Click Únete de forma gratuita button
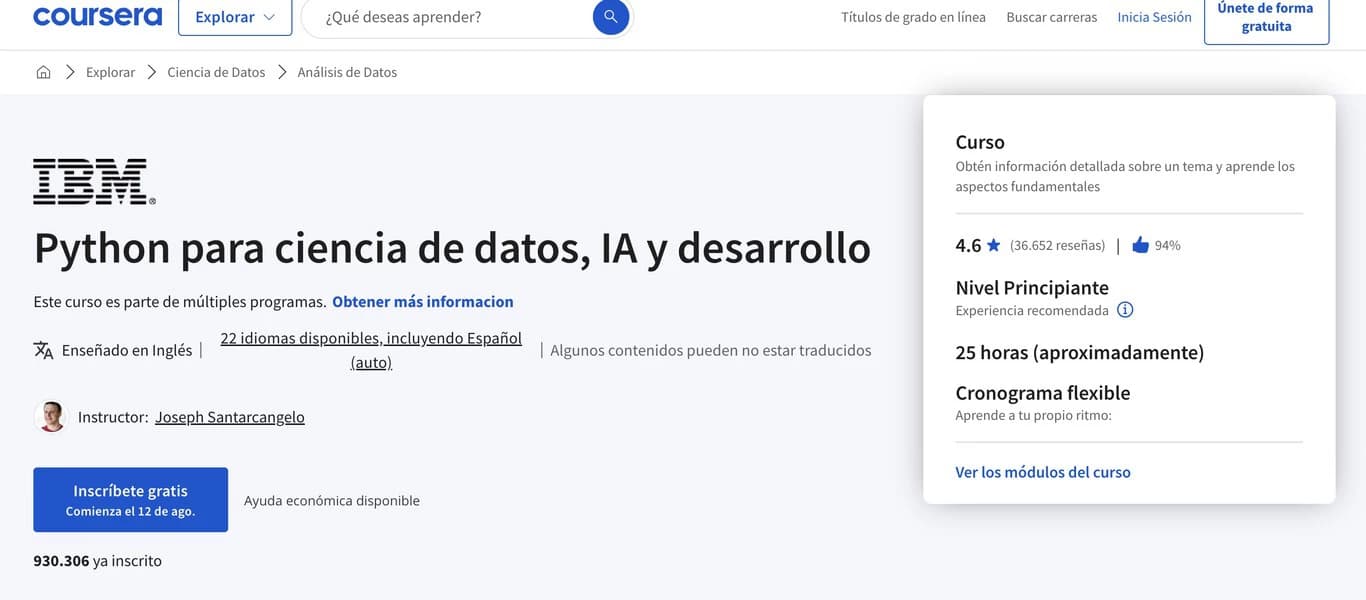 click(x=1266, y=18)
